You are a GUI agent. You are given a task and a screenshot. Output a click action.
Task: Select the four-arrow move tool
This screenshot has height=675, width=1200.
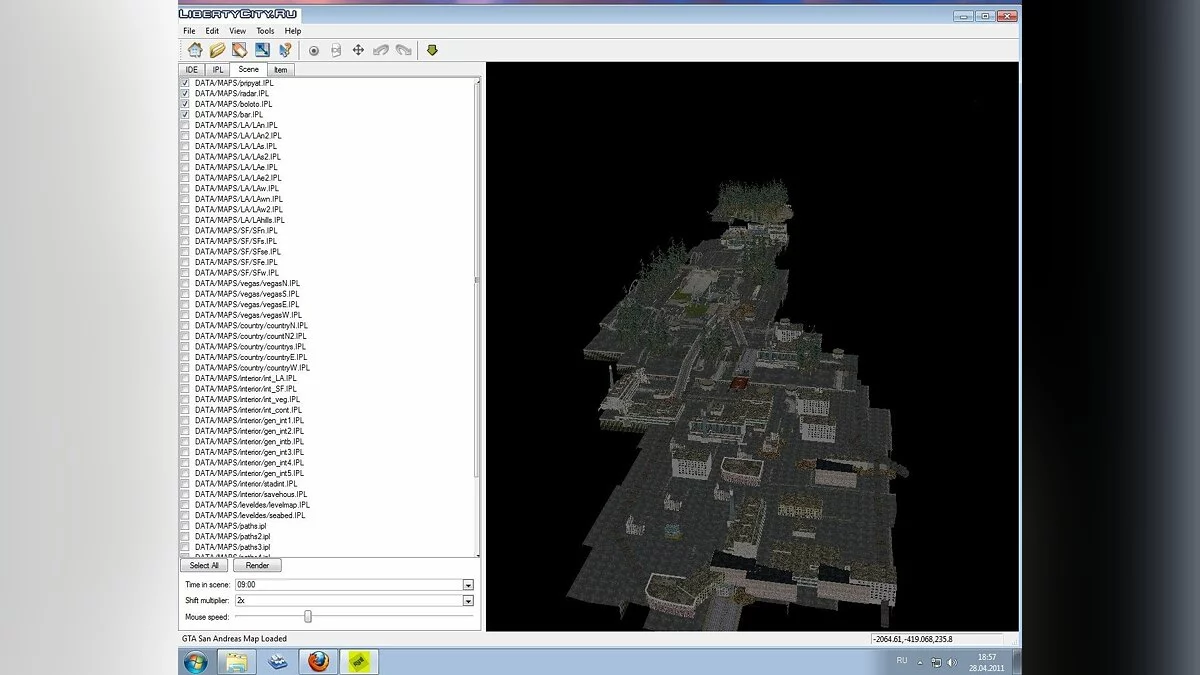coord(358,50)
